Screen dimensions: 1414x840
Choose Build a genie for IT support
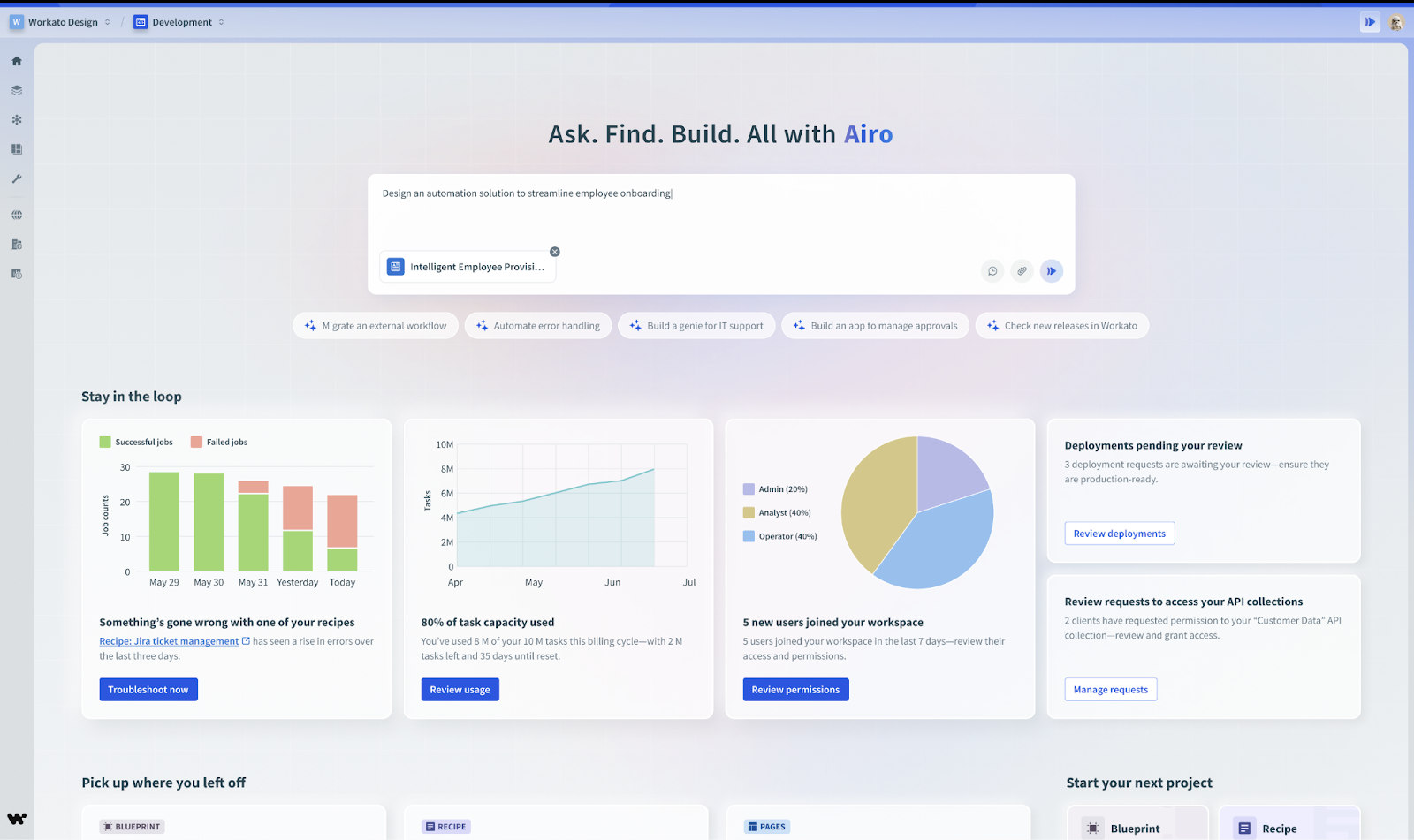696,326
